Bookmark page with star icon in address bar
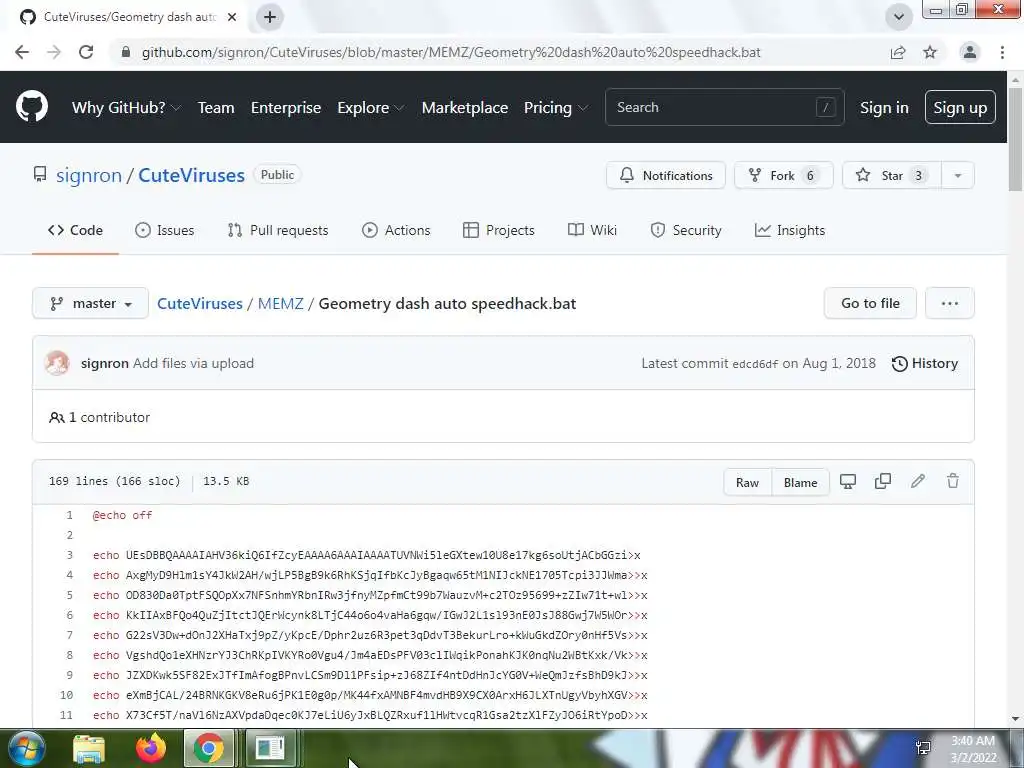 tap(930, 52)
